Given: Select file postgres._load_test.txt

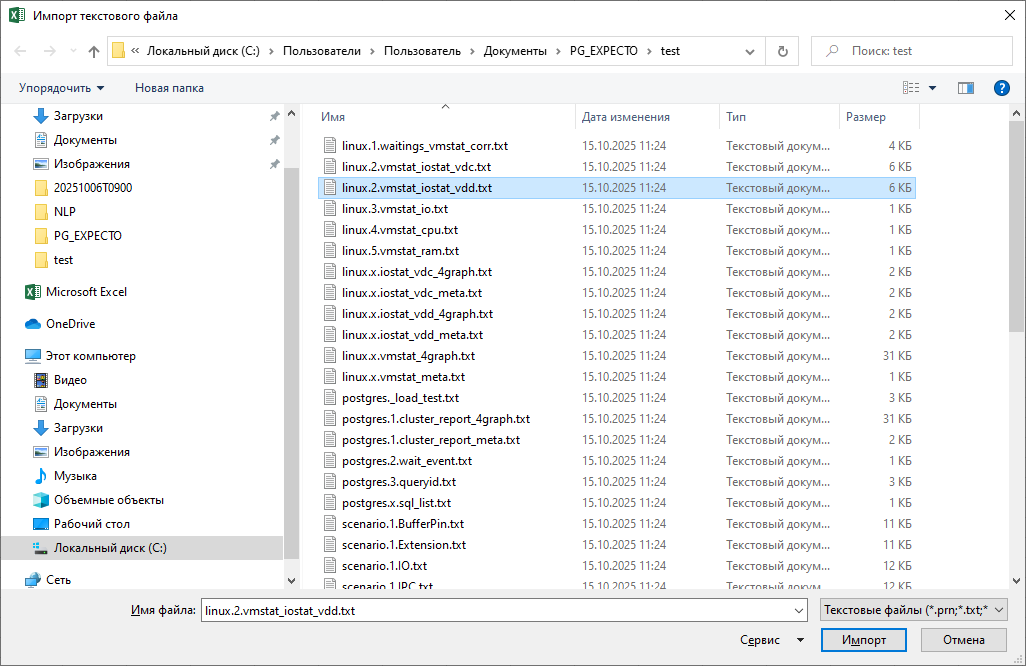Looking at the screenshot, I should (x=400, y=398).
